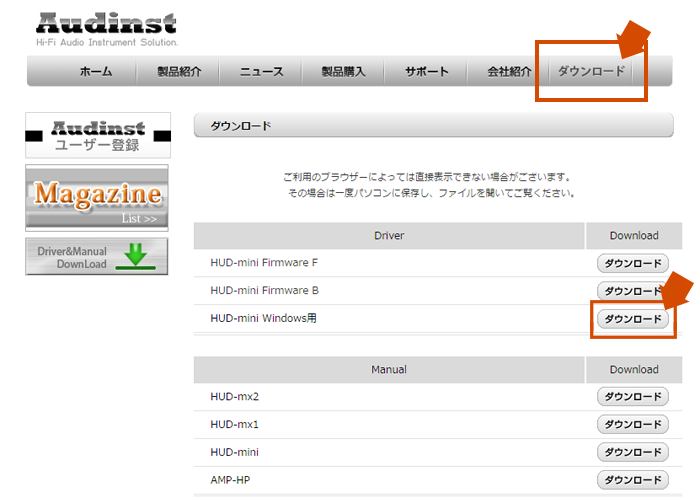Click the Hi-Fi Audio Instrument Solution tagline
700x500 pixels.
(x=107, y=42)
